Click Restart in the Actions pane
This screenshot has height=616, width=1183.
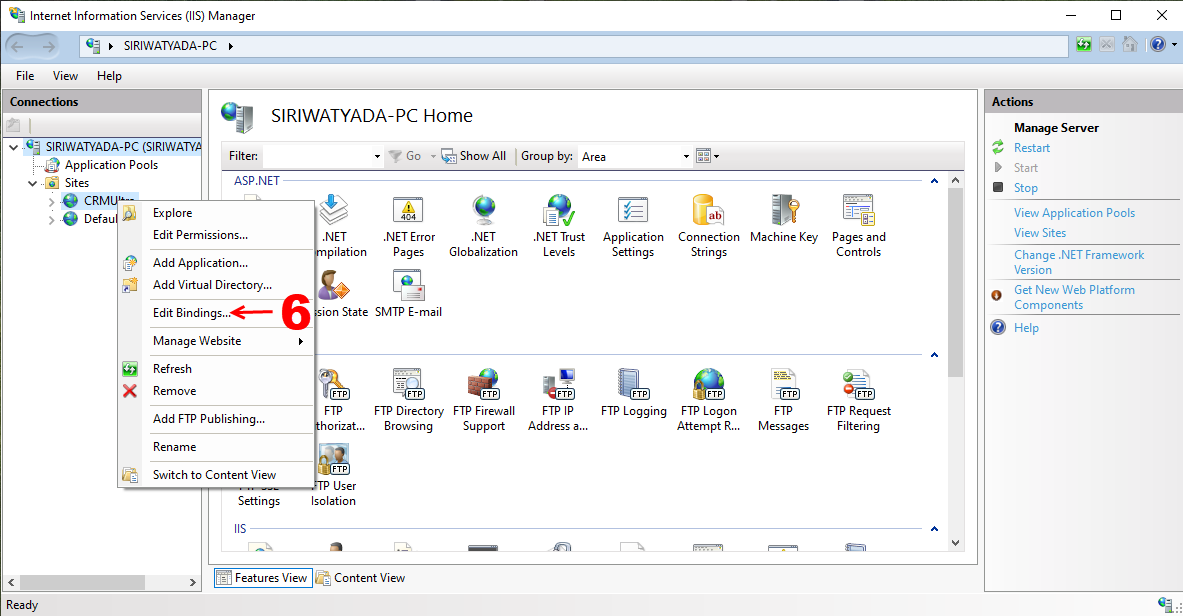(1031, 148)
